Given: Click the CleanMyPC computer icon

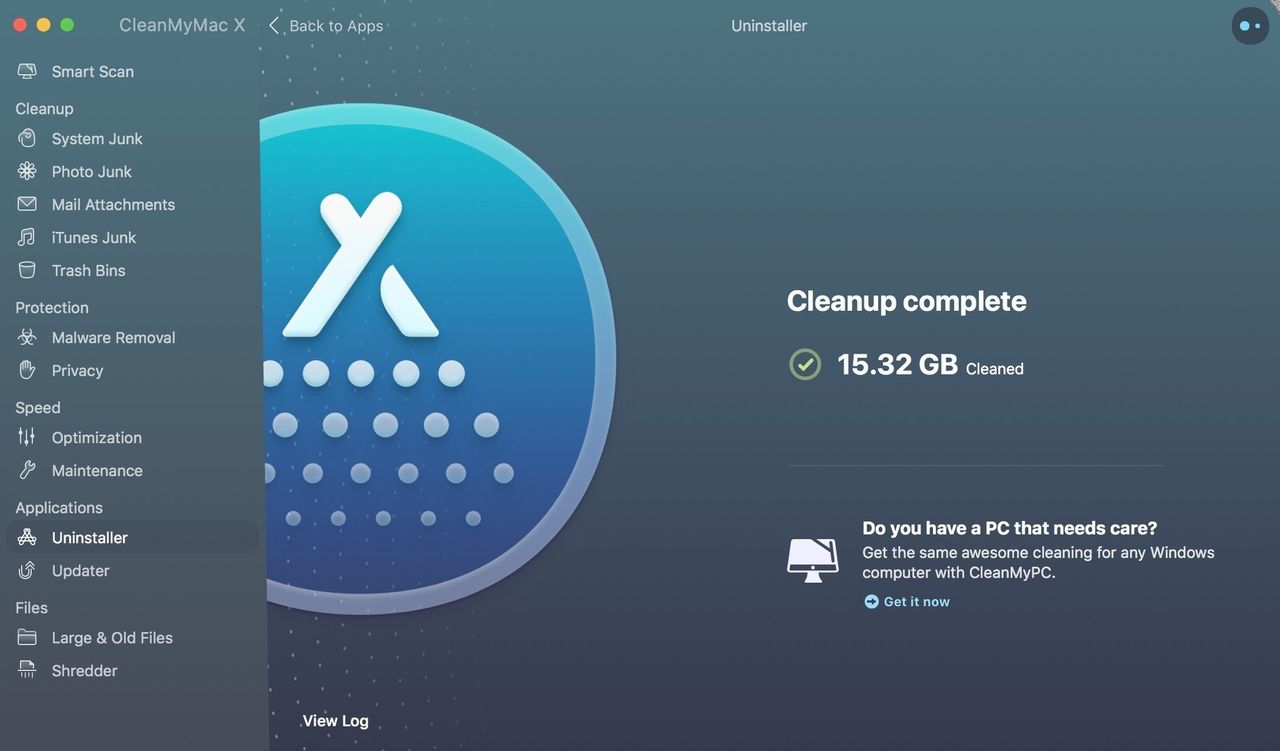Looking at the screenshot, I should [x=813, y=559].
